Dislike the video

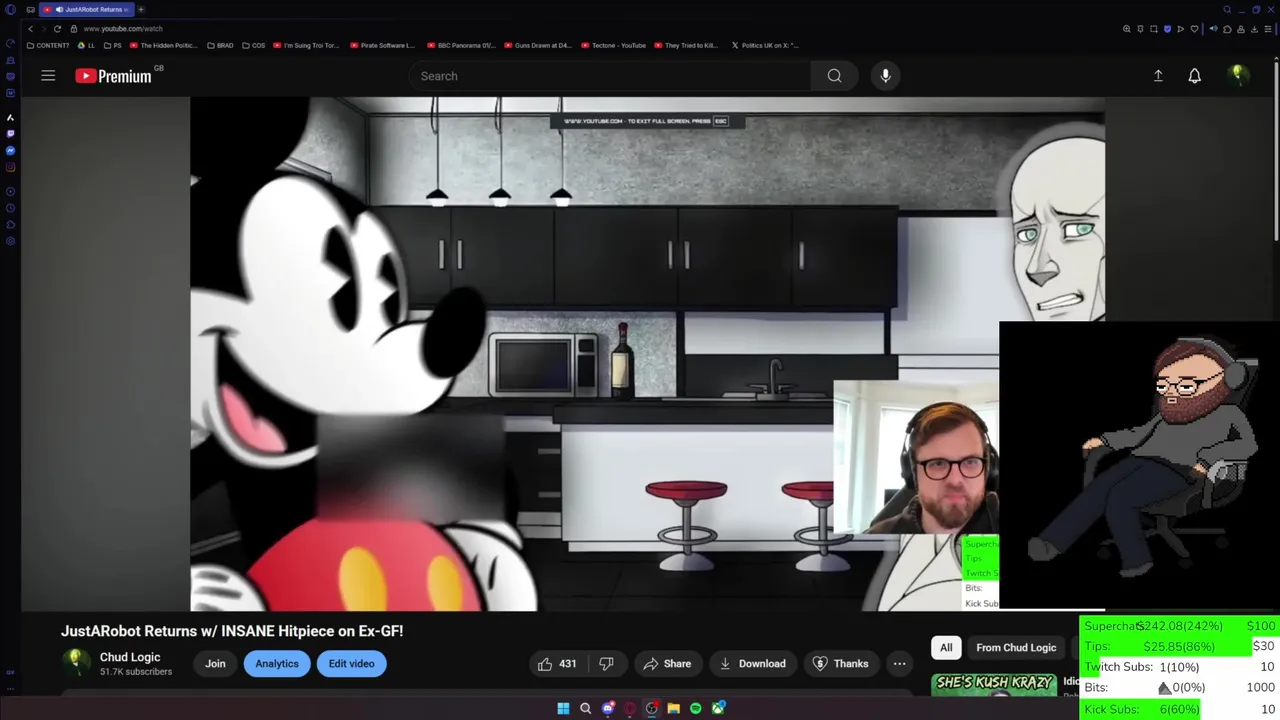tap(606, 664)
